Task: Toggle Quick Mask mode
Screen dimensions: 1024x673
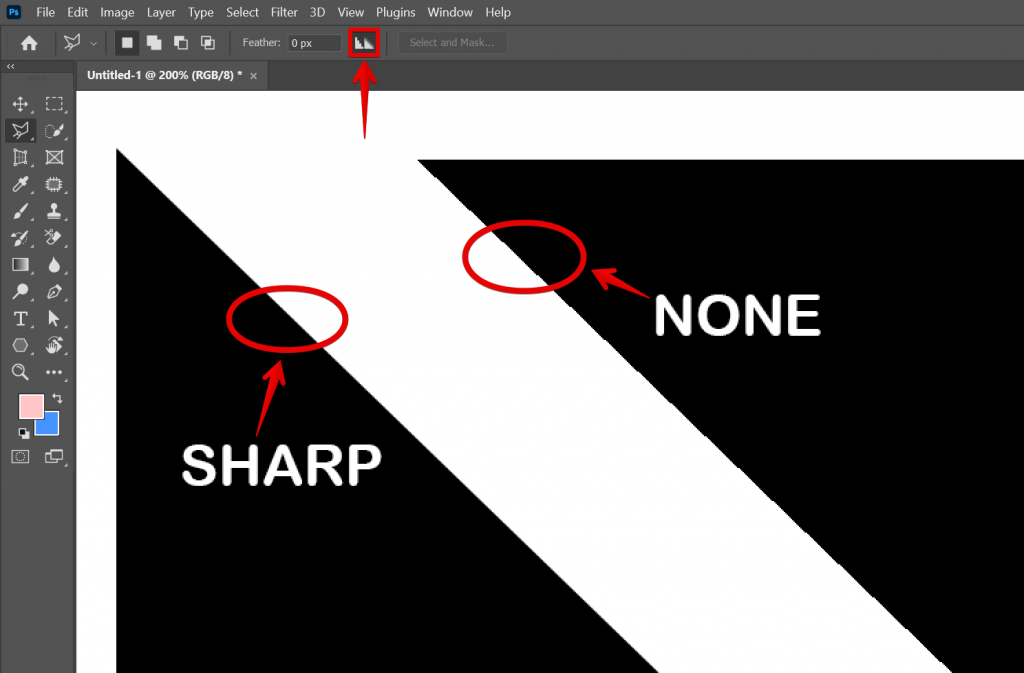Action: 20,456
